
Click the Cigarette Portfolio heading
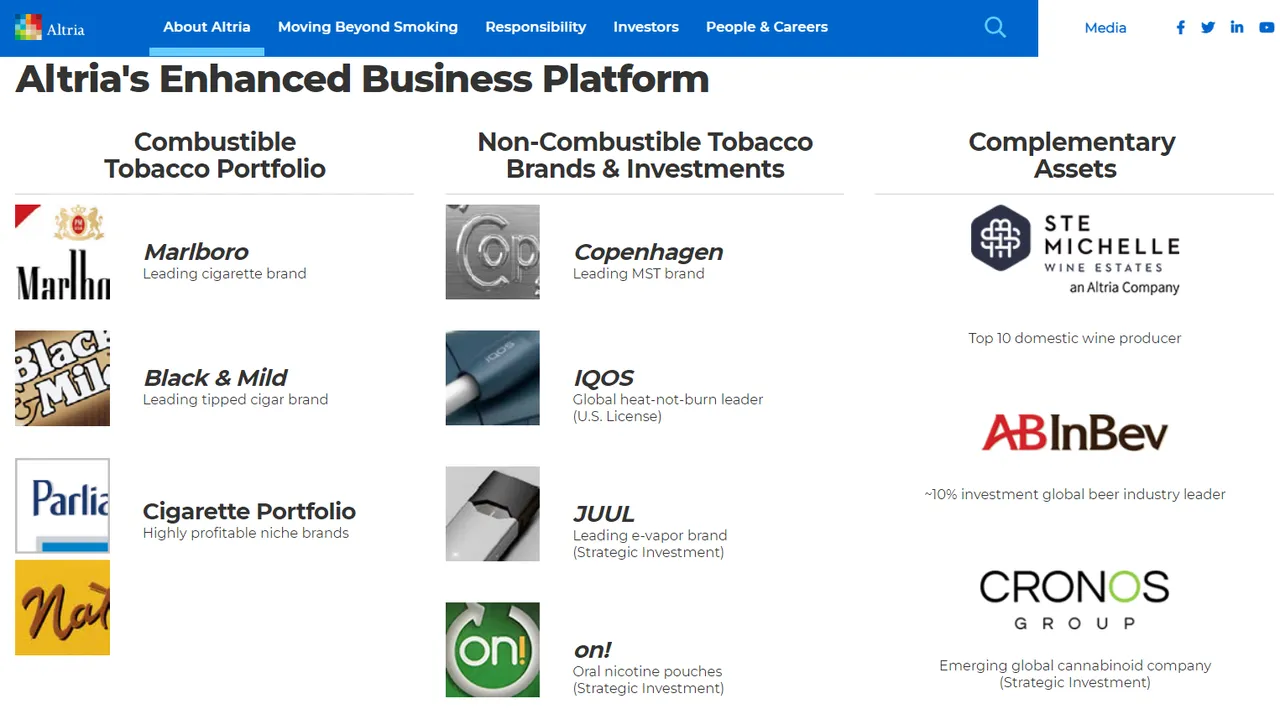[249, 511]
